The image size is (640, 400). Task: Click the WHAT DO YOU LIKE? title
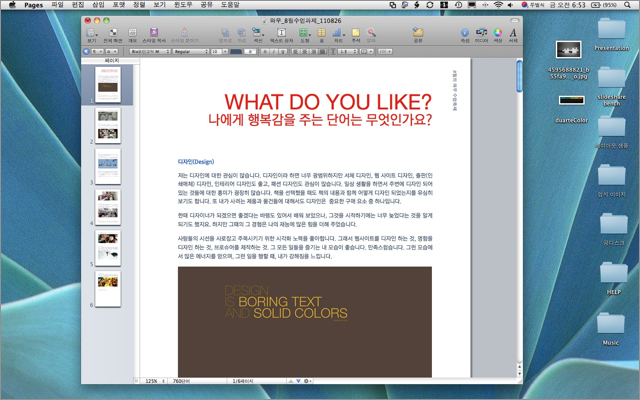[x=328, y=102]
